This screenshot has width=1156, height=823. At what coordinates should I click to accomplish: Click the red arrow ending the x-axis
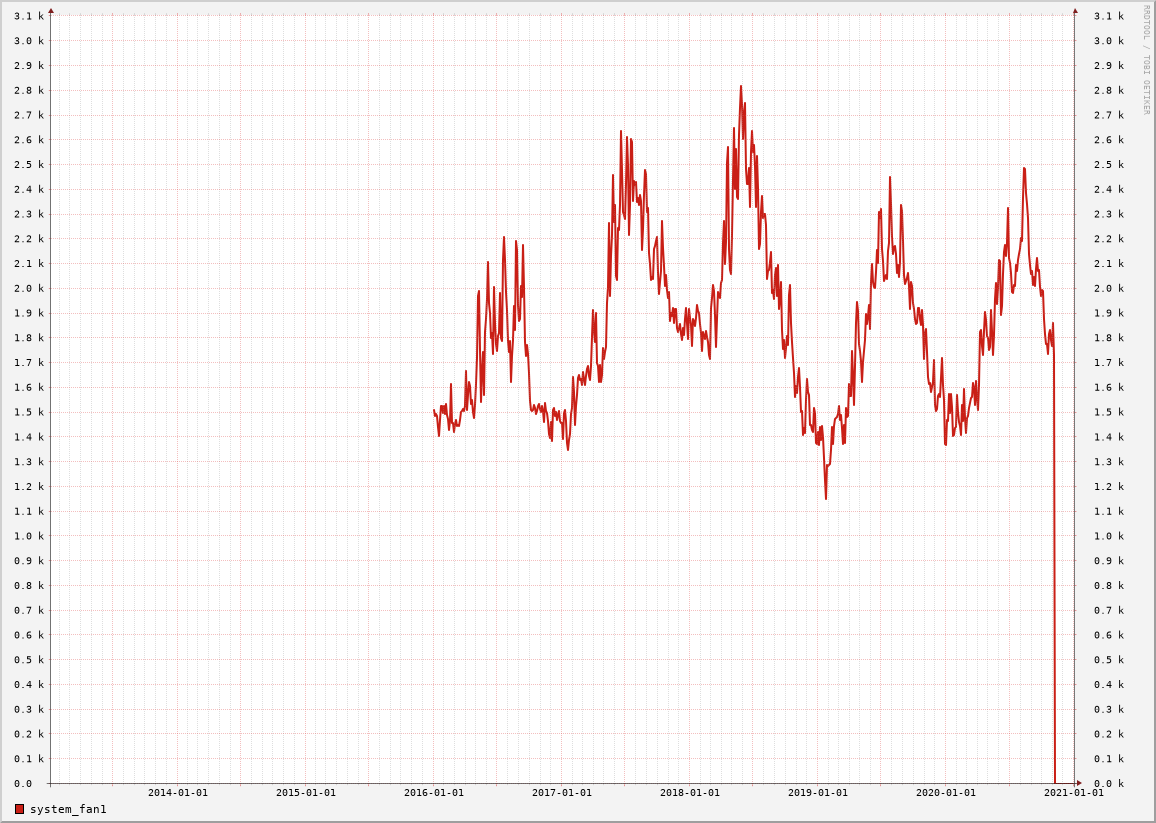pos(1079,783)
